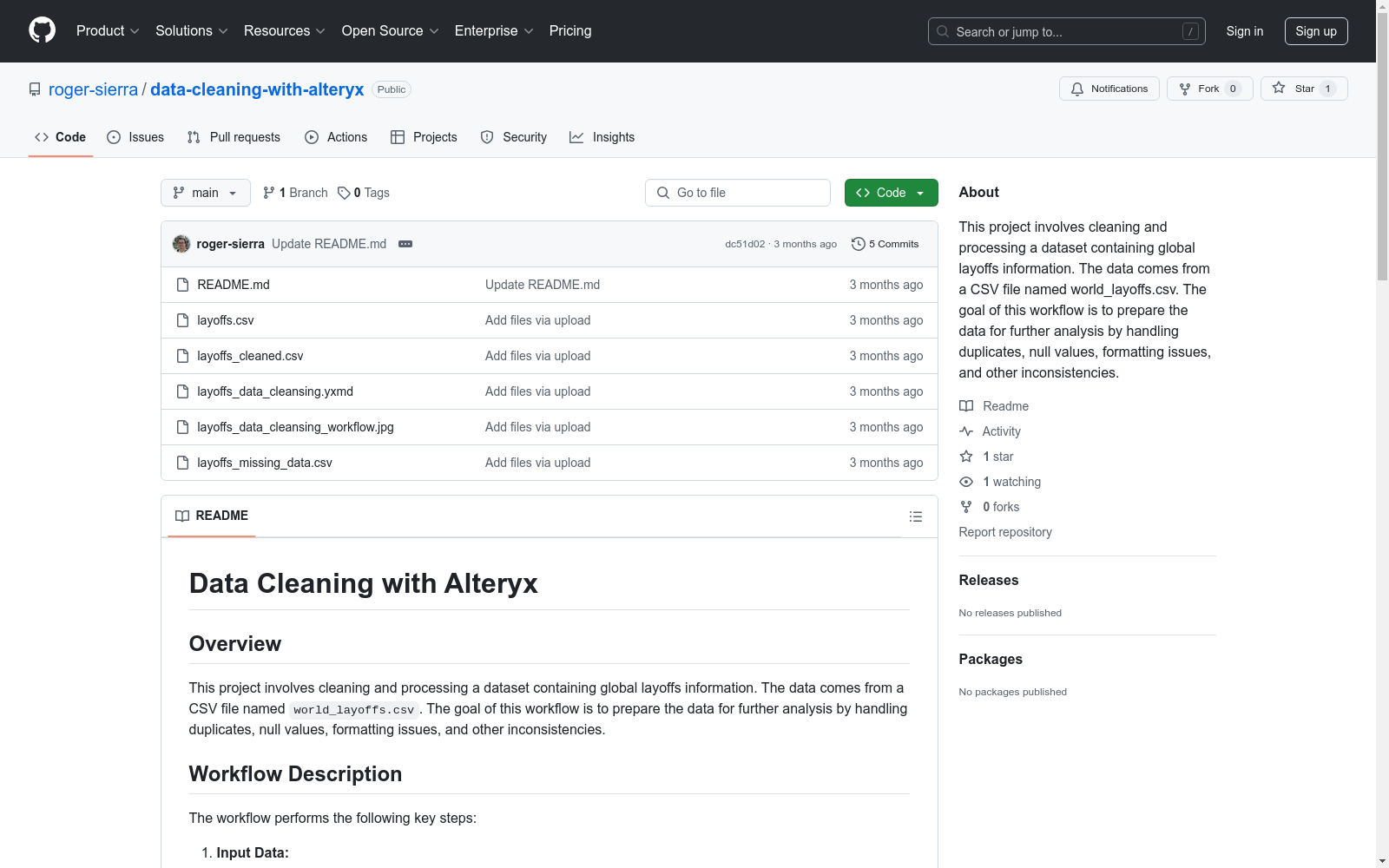1389x868 pixels.
Task: Open the Enterprise dropdown menu
Action: [x=494, y=30]
